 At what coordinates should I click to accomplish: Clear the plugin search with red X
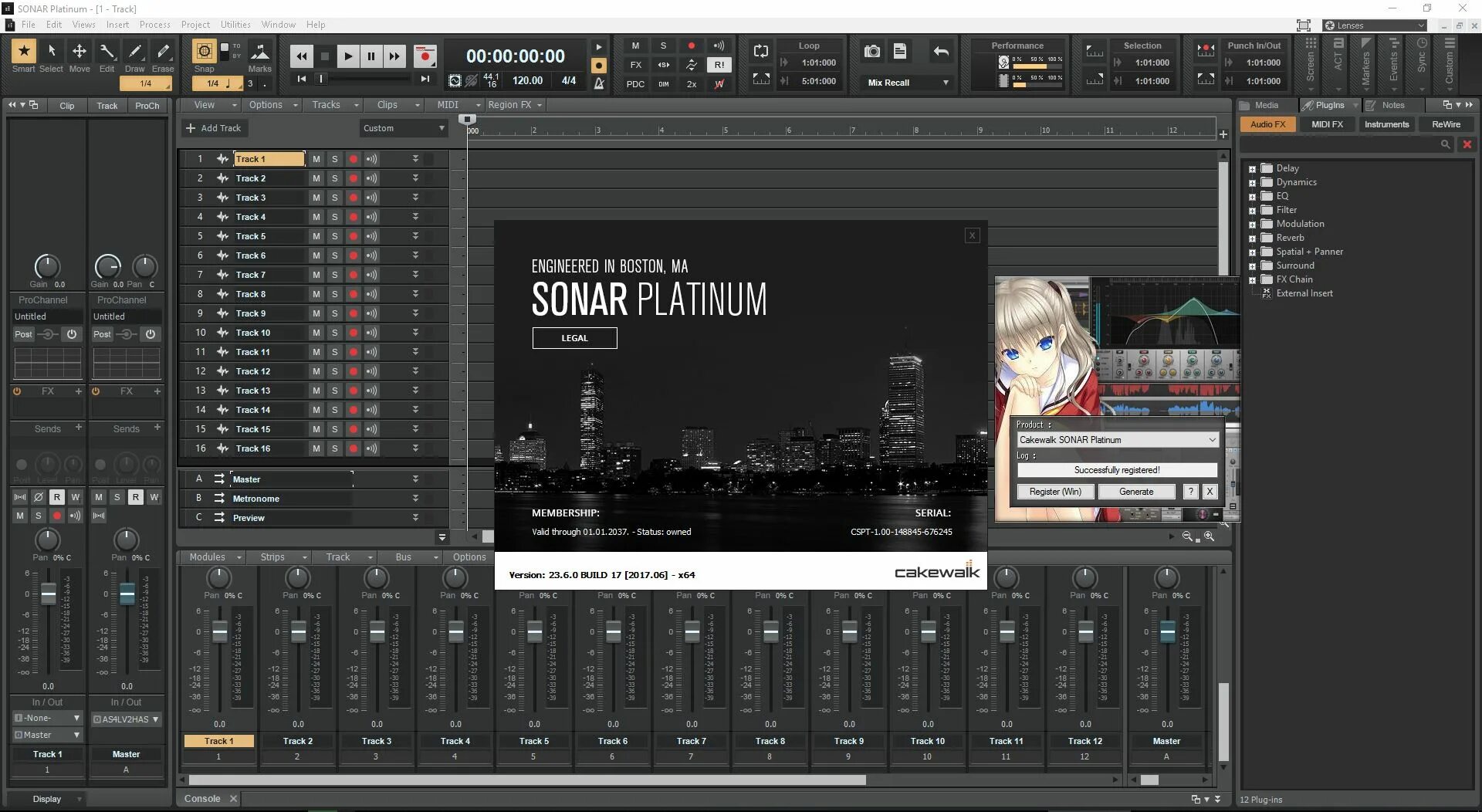click(x=1467, y=144)
